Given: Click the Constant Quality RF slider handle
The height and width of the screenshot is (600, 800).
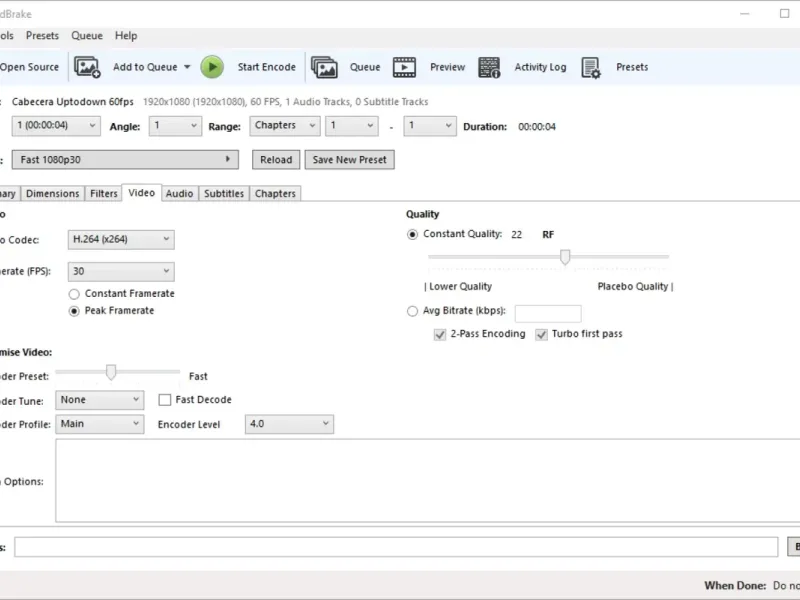Looking at the screenshot, I should point(565,257).
